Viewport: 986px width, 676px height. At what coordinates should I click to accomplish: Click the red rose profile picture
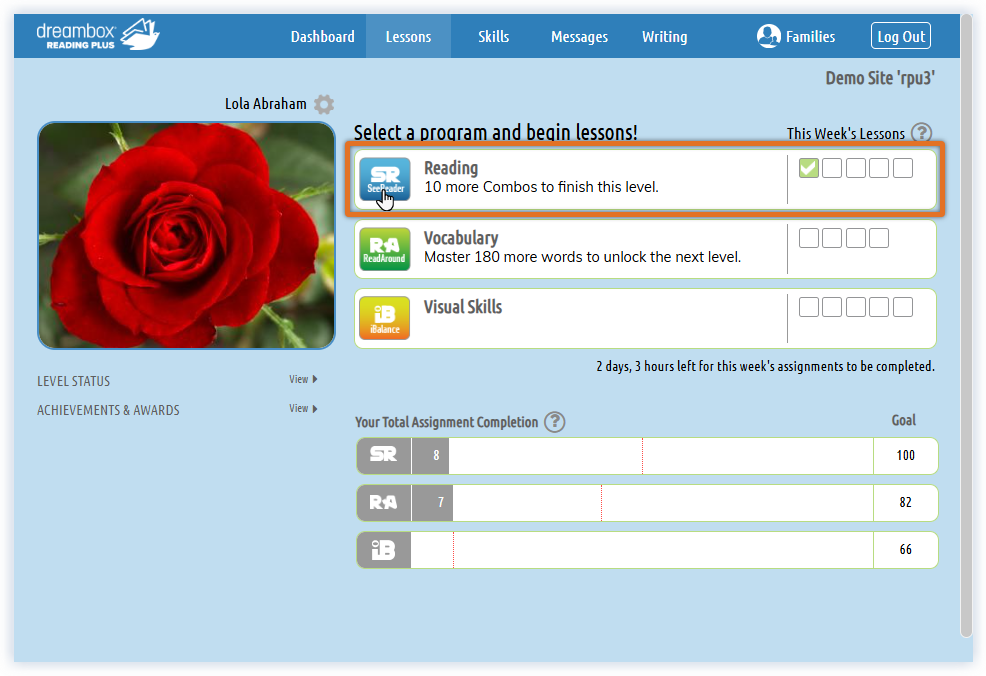click(x=186, y=235)
